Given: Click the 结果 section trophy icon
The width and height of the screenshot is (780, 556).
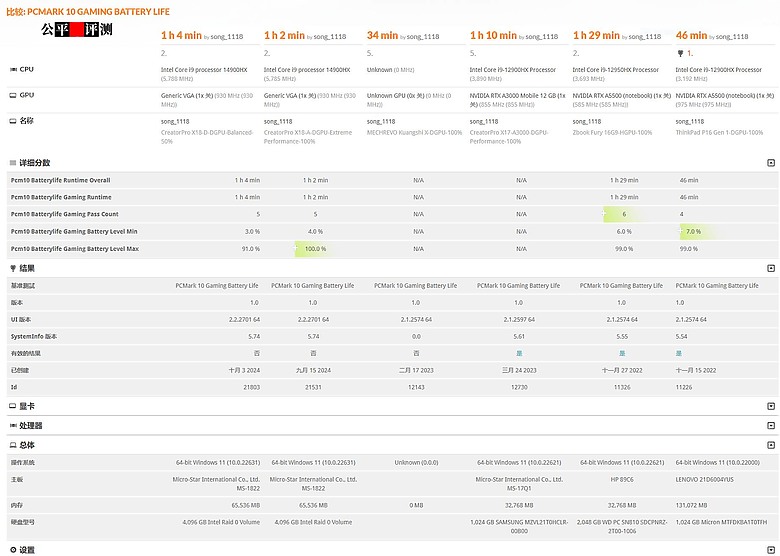Looking at the screenshot, I should tap(13, 269).
